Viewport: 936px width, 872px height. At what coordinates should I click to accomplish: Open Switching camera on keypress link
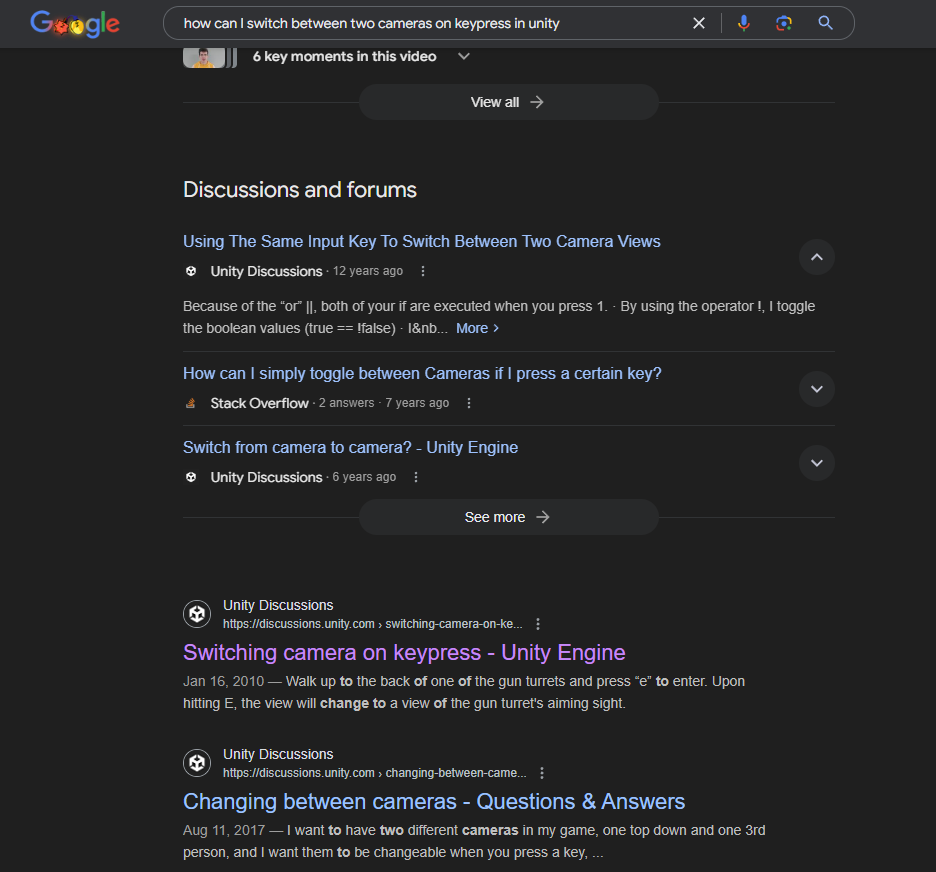404,652
